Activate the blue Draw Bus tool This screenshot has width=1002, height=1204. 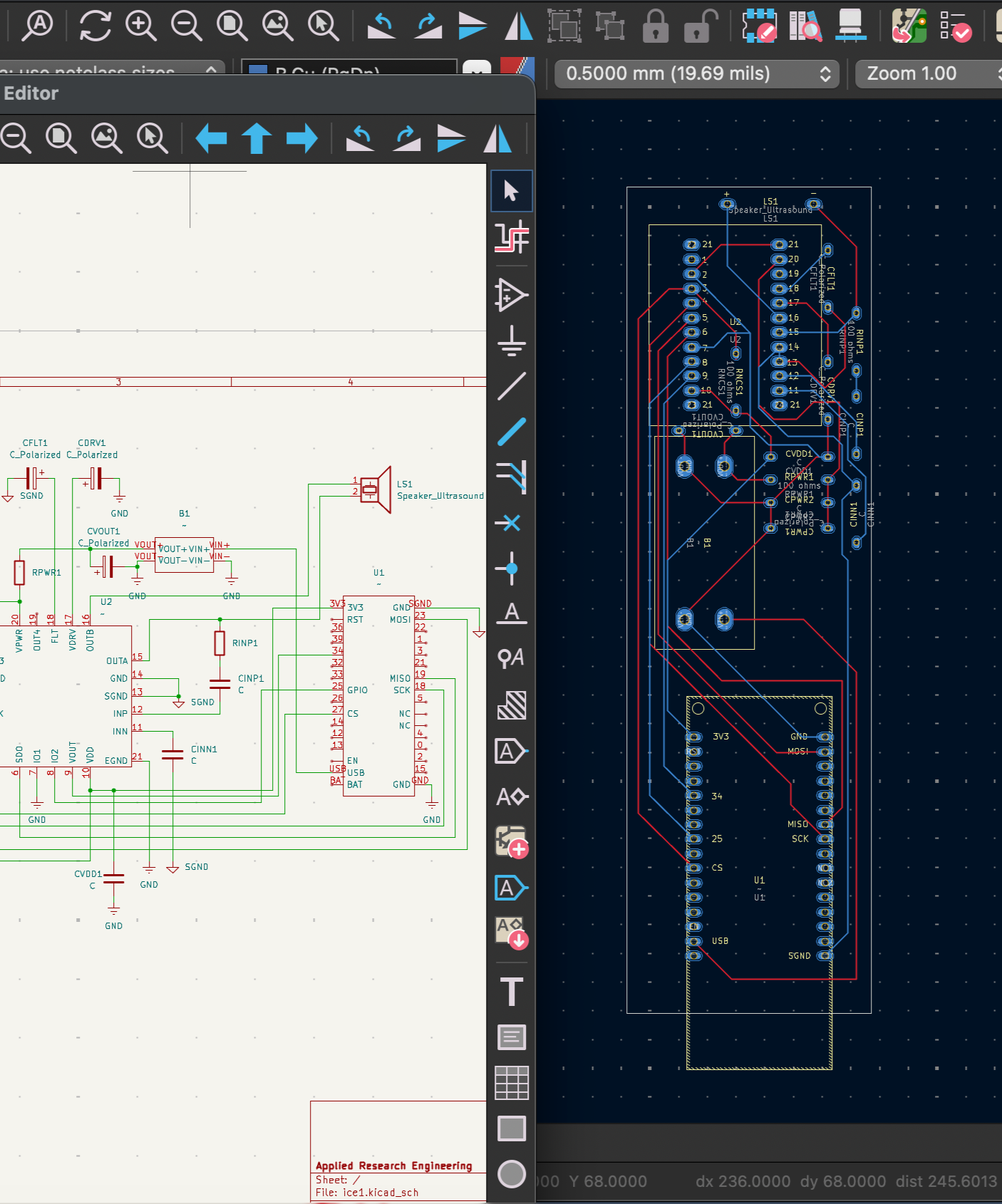[x=512, y=432]
